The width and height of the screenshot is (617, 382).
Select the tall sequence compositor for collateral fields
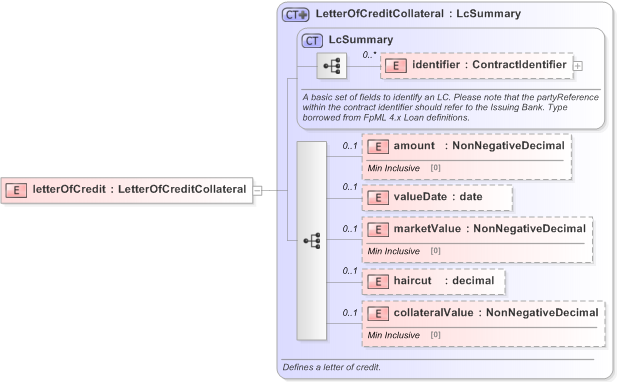[312, 240]
